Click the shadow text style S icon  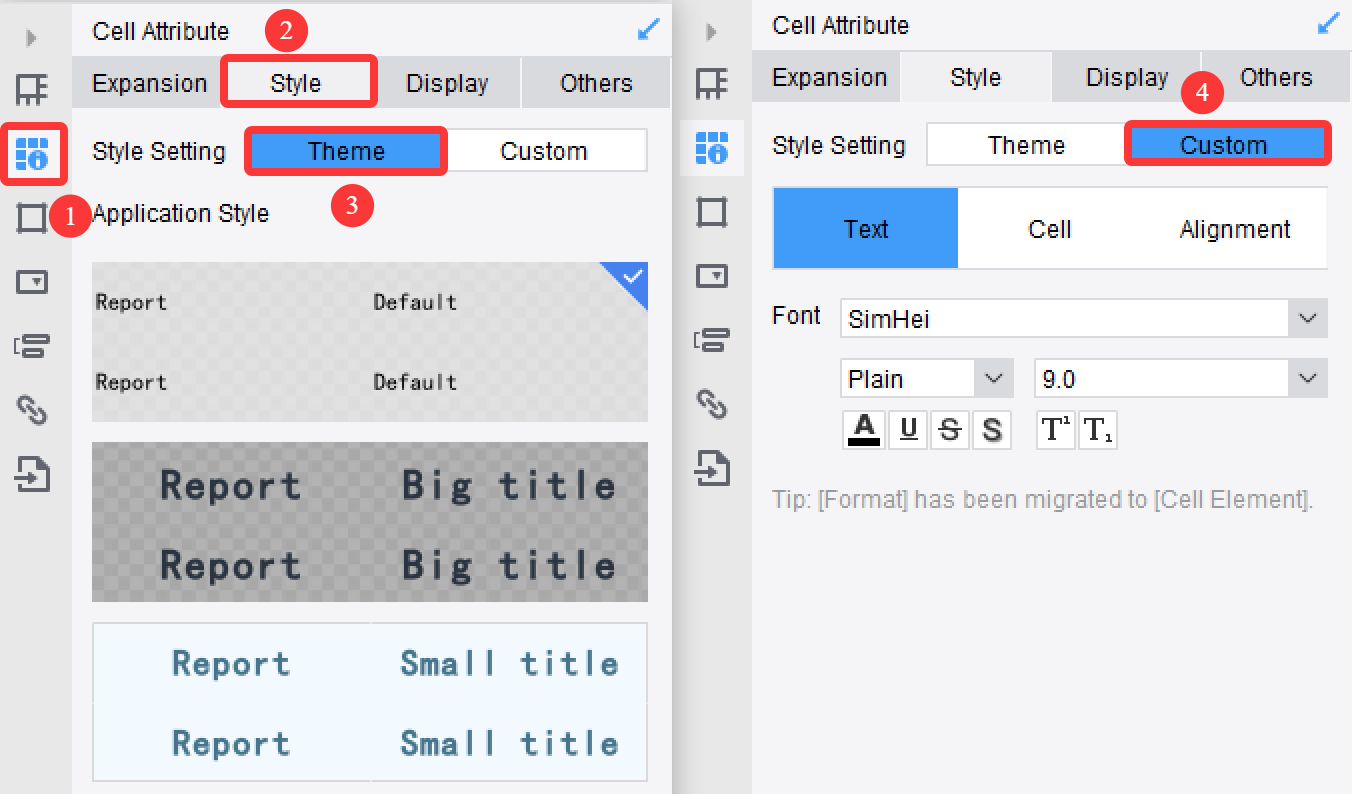989,429
